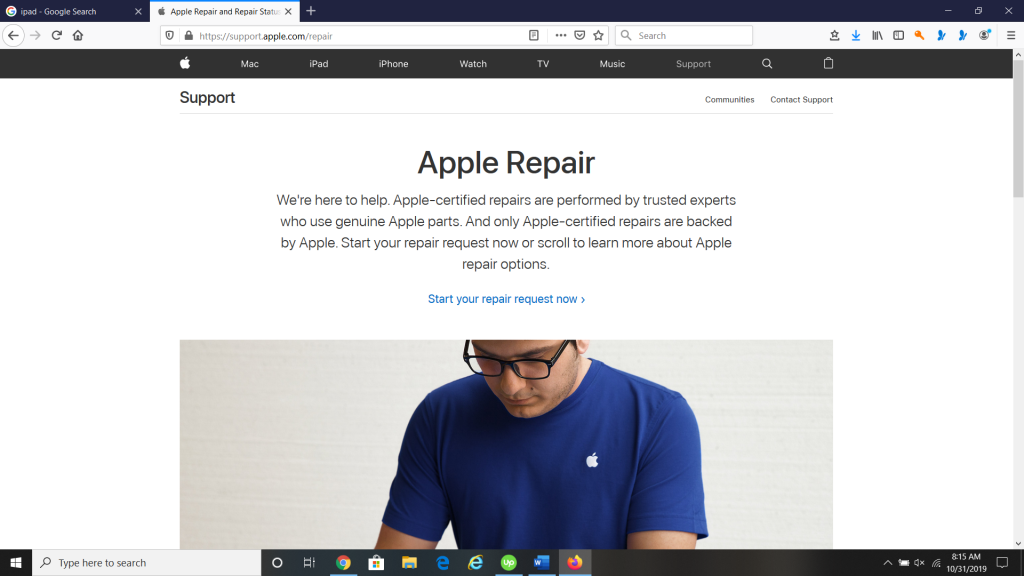This screenshot has height=576, width=1024.
Task: Open Chrome from the taskbar
Action: [343, 562]
